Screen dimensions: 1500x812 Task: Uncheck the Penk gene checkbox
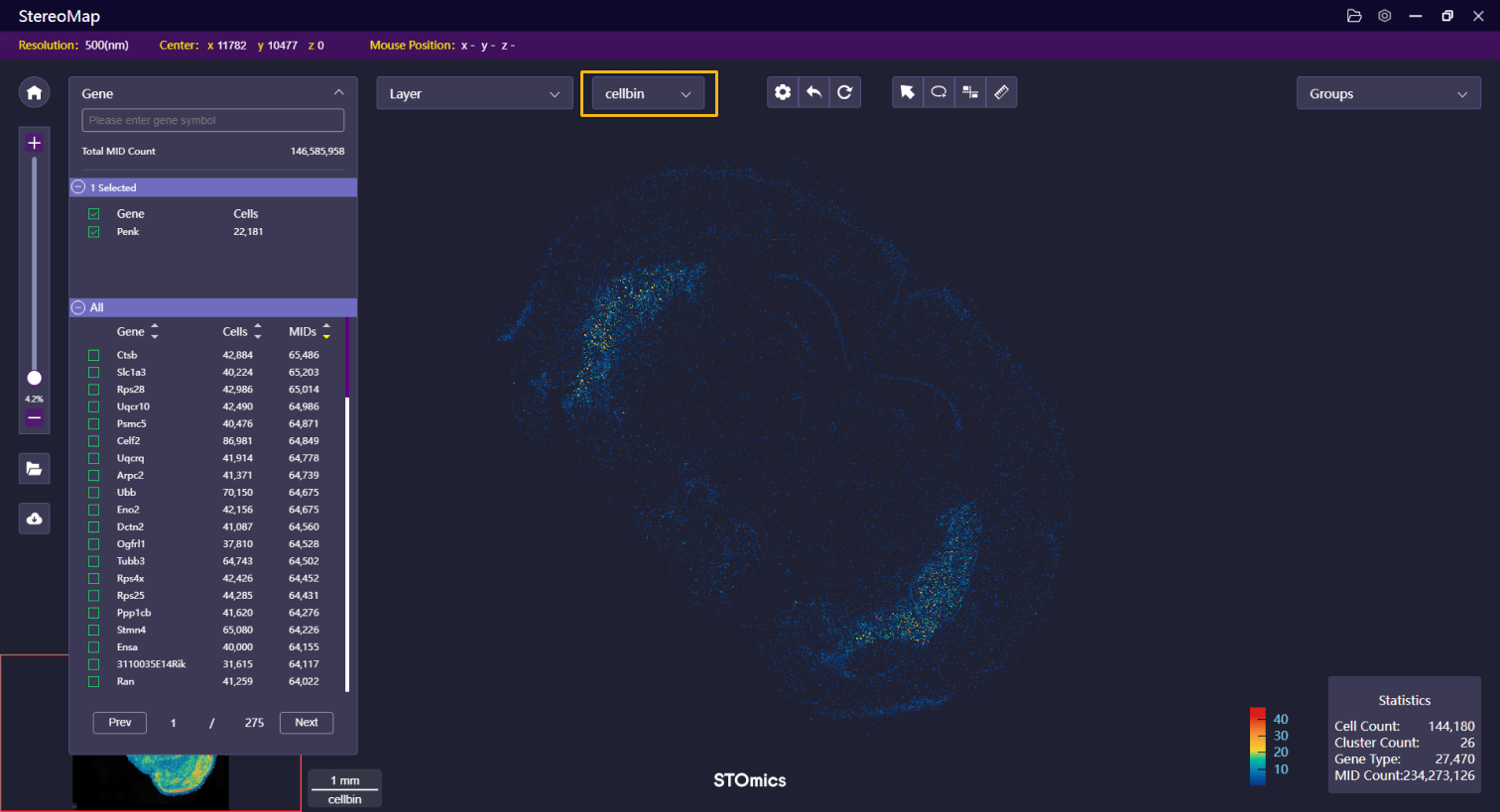(94, 232)
